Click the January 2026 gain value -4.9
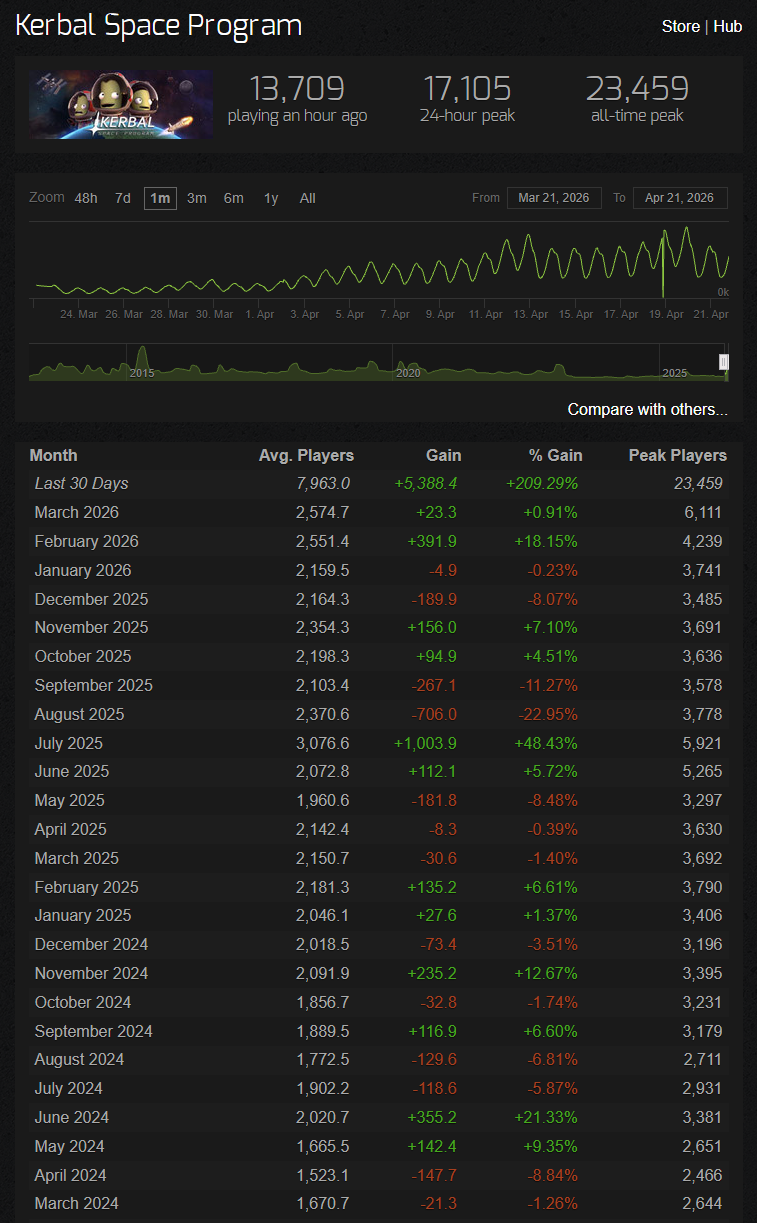The image size is (757, 1223). pyautogui.click(x=445, y=570)
